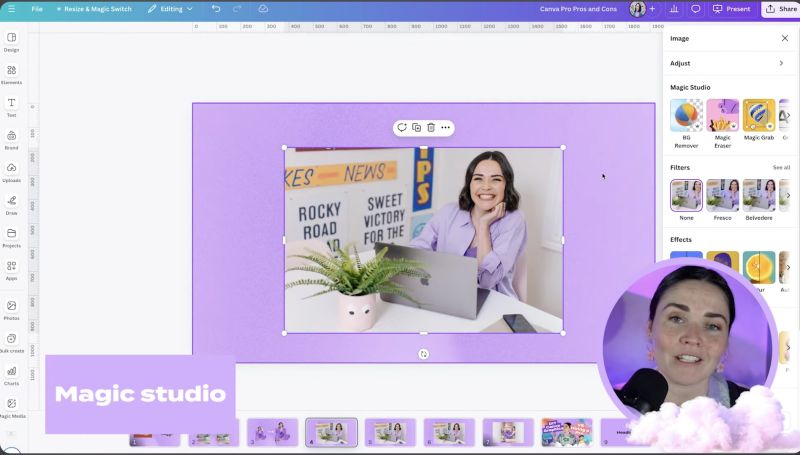The width and height of the screenshot is (800, 455).
Task: Open the Elements sidebar tab
Action: click(x=11, y=74)
